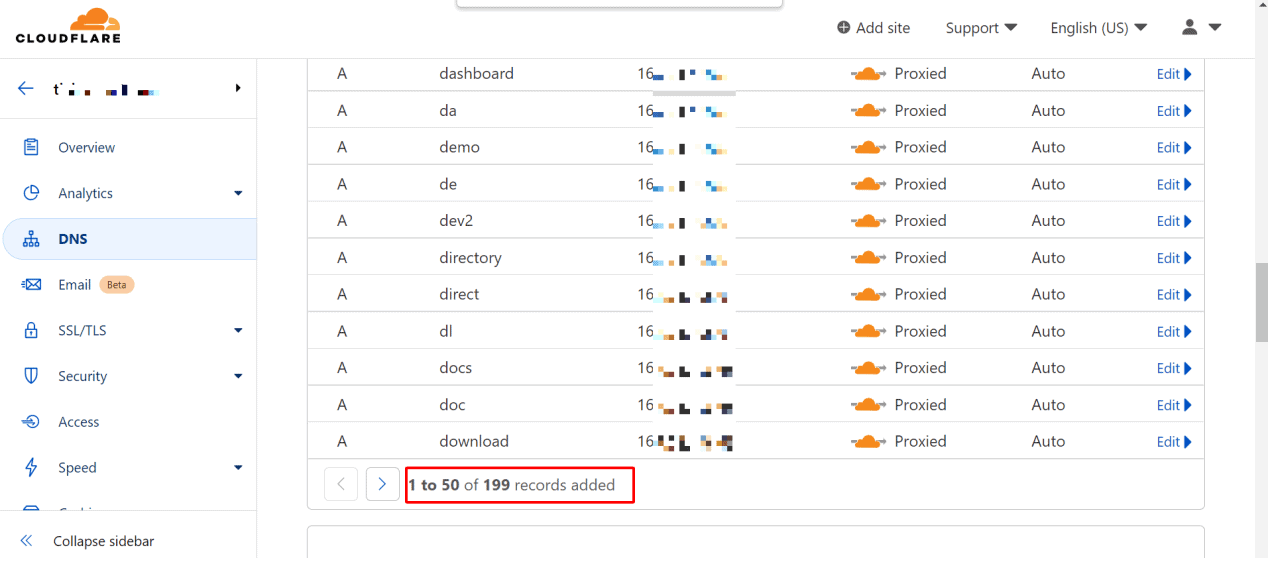Go to next page of DNS records
The image size is (1271, 562).
point(383,484)
